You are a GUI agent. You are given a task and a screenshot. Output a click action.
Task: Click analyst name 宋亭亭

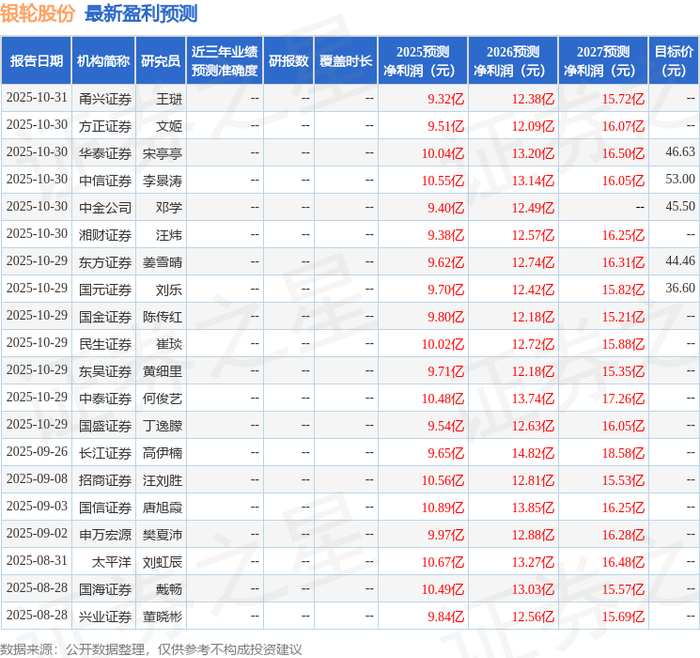point(162,153)
